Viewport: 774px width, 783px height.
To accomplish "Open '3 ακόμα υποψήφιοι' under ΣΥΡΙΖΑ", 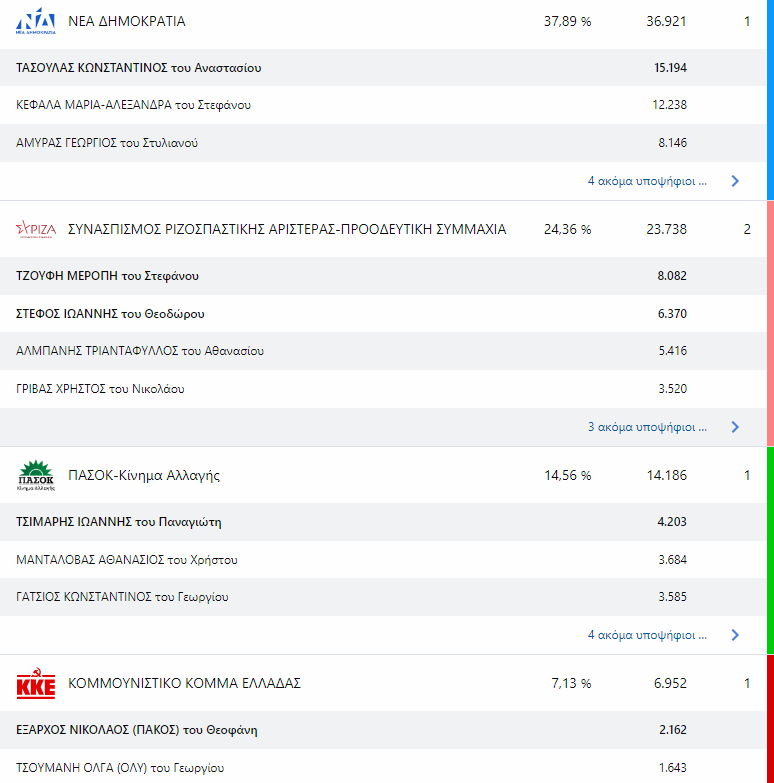I will [647, 427].
